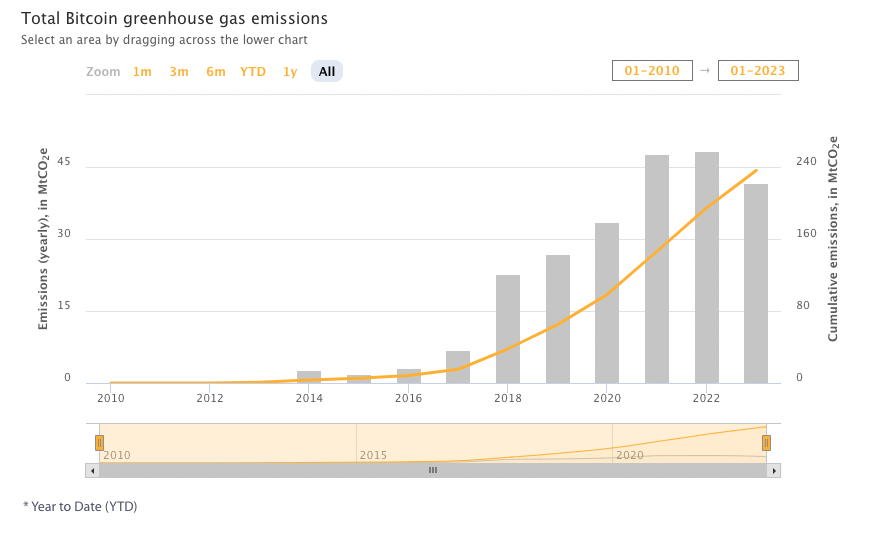873x537 pixels.
Task: Click the '160' right y-axis label
Action: 806,233
